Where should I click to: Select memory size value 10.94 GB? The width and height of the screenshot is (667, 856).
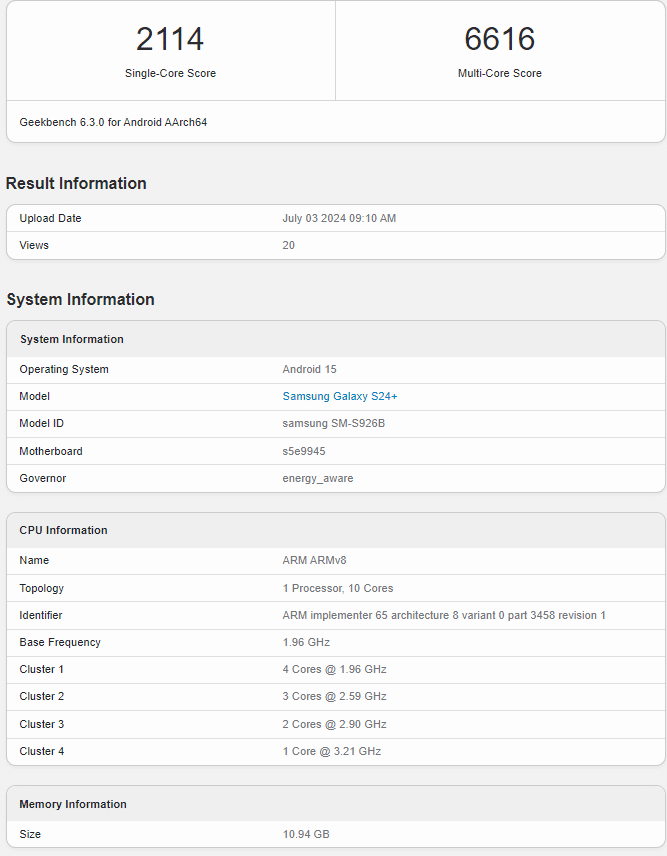[306, 834]
